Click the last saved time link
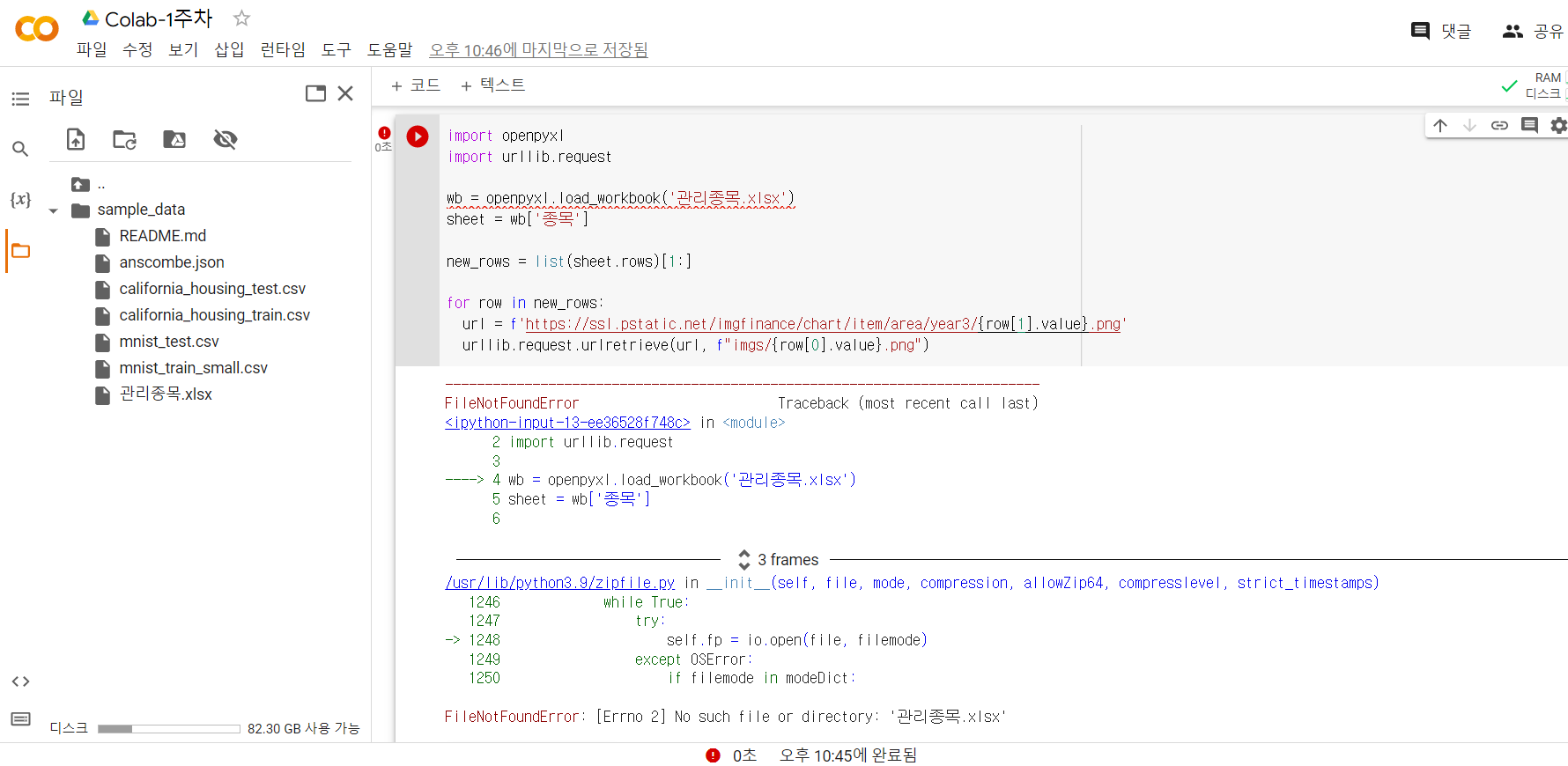This screenshot has width=1568, height=766. (538, 50)
